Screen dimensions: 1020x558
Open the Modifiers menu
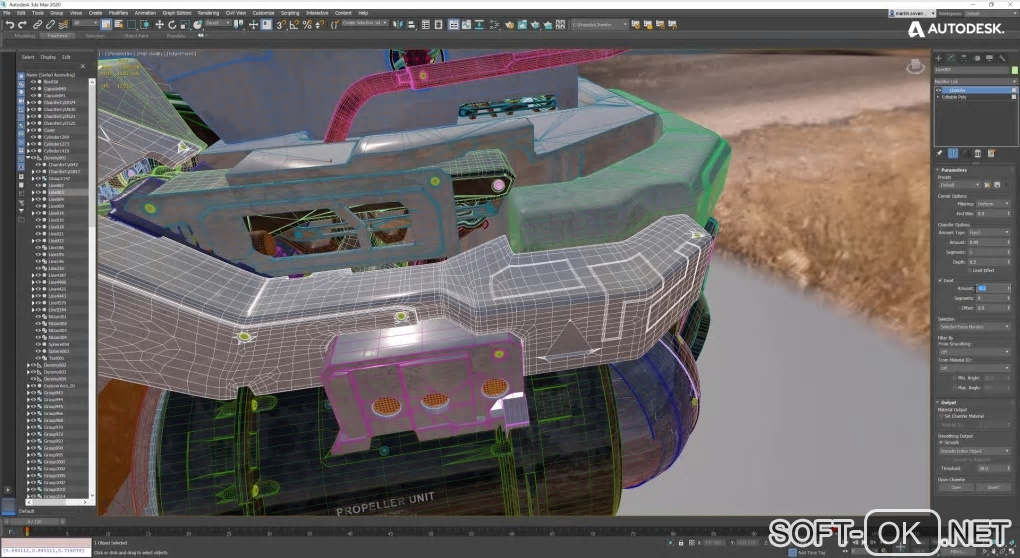(x=118, y=13)
